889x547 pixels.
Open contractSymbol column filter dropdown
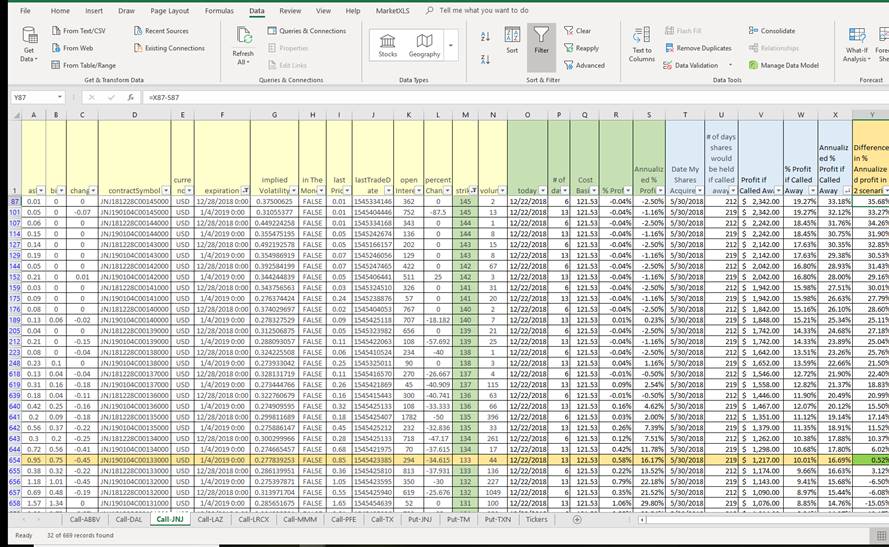[x=166, y=190]
